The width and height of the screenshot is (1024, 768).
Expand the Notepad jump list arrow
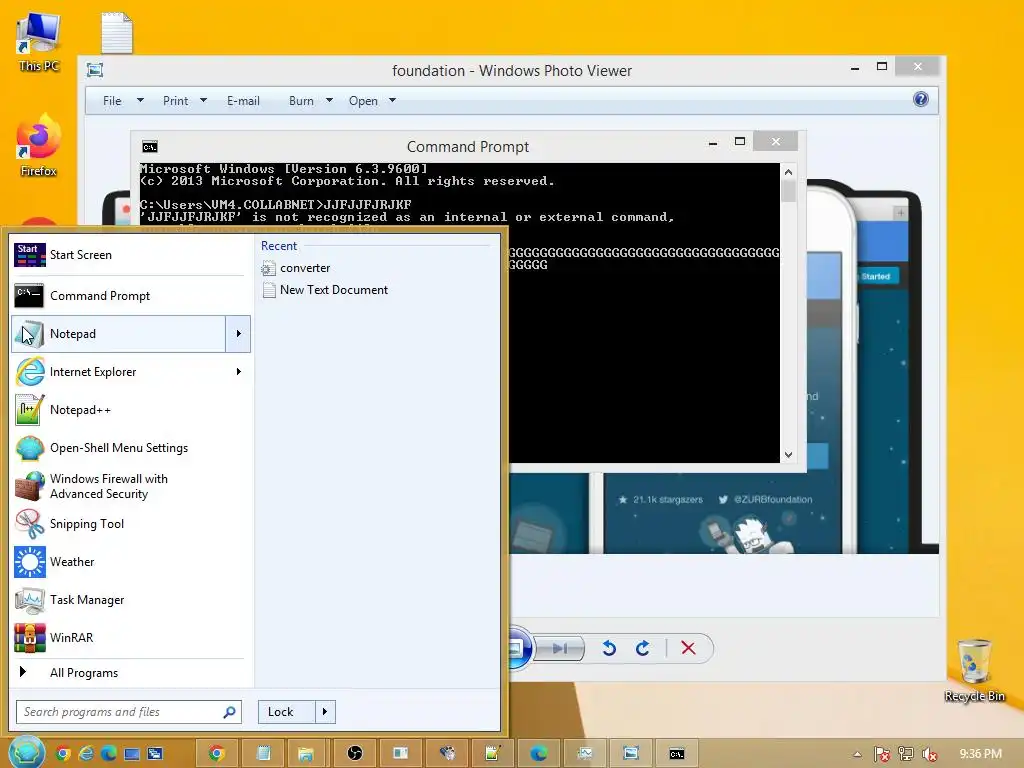[238, 334]
